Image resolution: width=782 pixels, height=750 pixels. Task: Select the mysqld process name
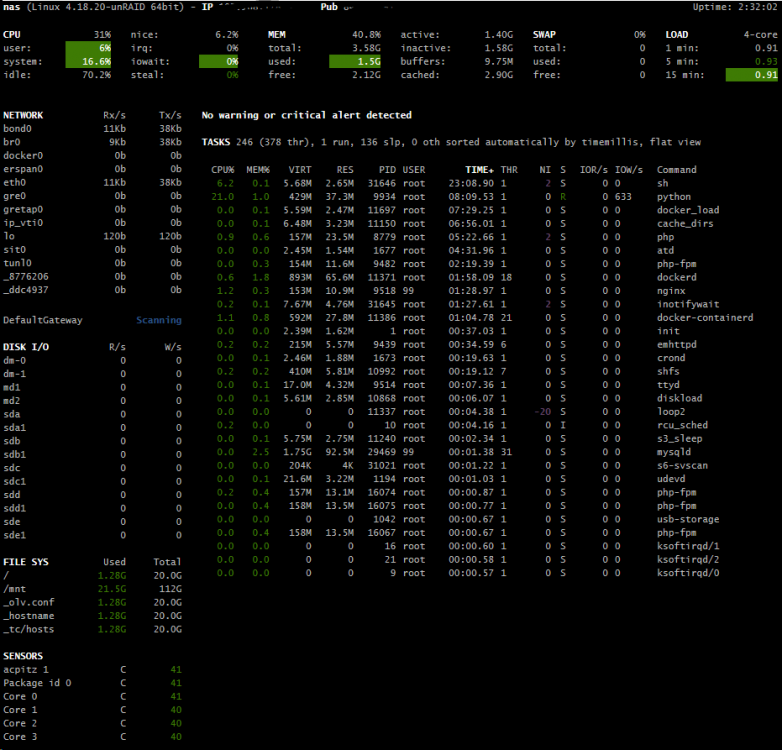[674, 452]
